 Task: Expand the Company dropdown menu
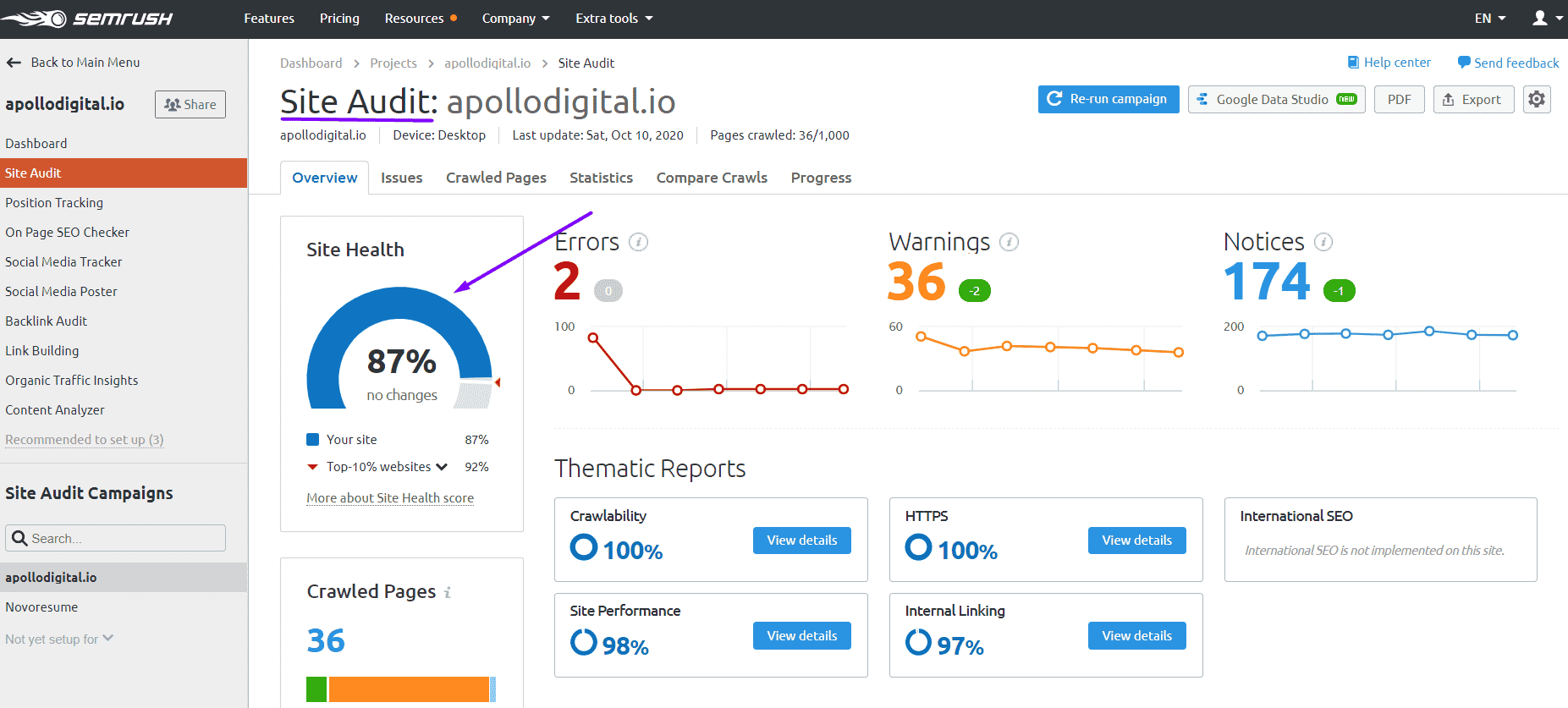click(515, 19)
